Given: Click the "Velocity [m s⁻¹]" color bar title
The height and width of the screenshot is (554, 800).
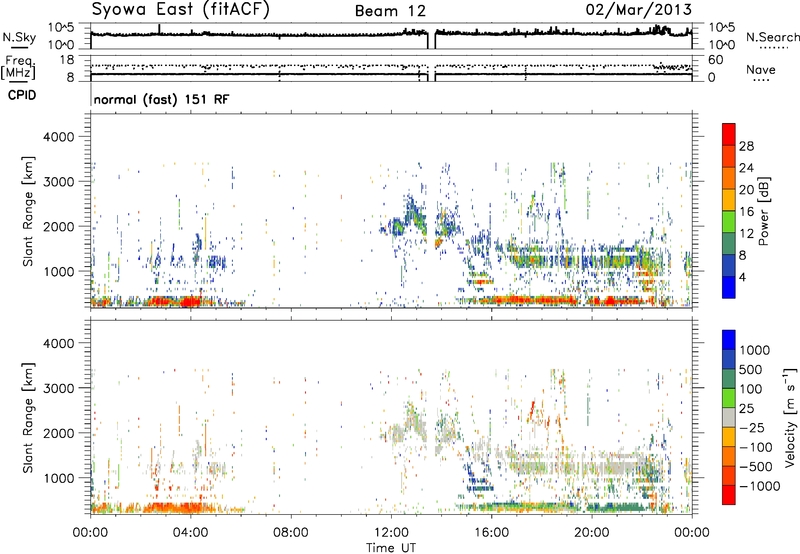Looking at the screenshot, I should pos(790,417).
